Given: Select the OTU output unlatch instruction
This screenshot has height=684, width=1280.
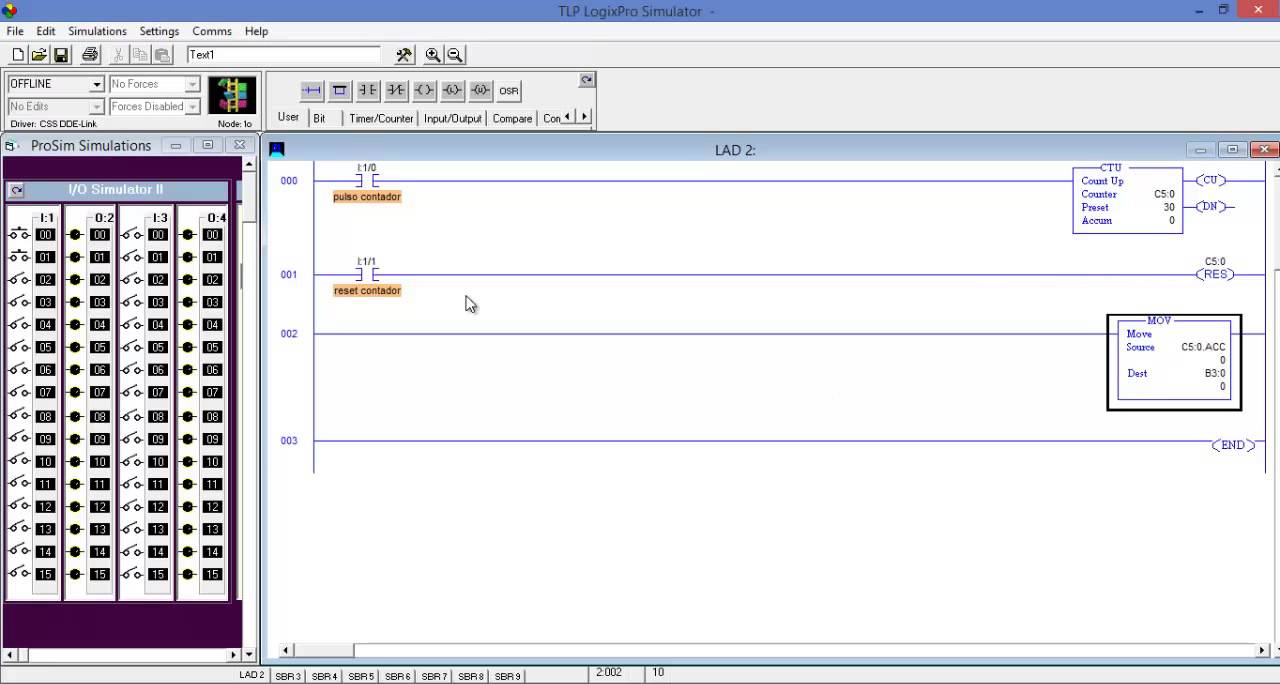Looking at the screenshot, I should tap(480, 90).
